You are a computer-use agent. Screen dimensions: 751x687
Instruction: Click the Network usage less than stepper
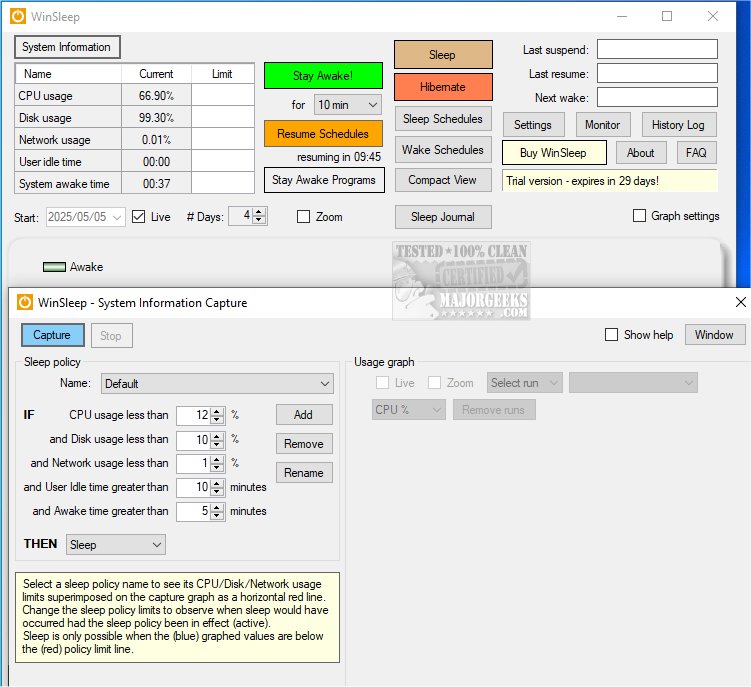[x=201, y=463]
